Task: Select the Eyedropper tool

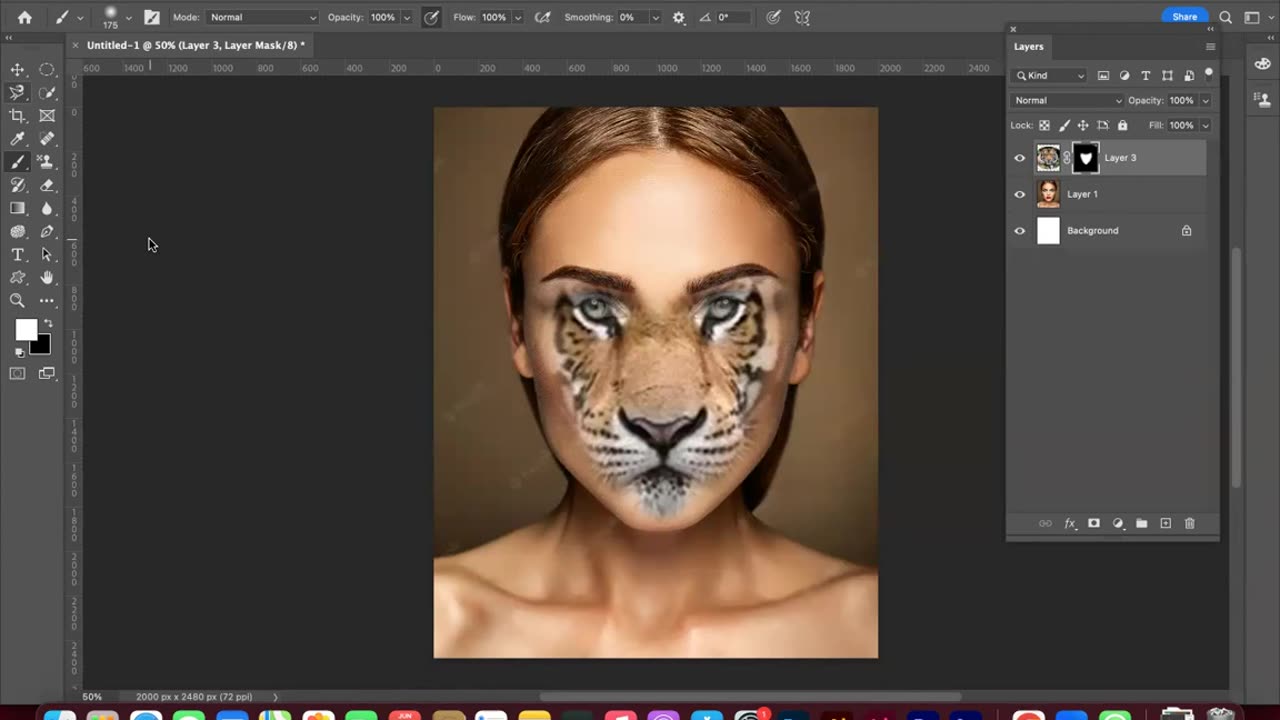Action: coord(17,139)
